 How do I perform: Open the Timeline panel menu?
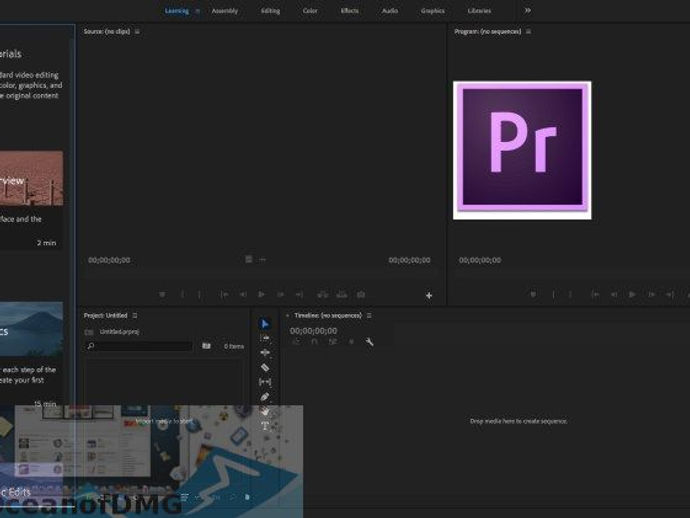tap(369, 316)
